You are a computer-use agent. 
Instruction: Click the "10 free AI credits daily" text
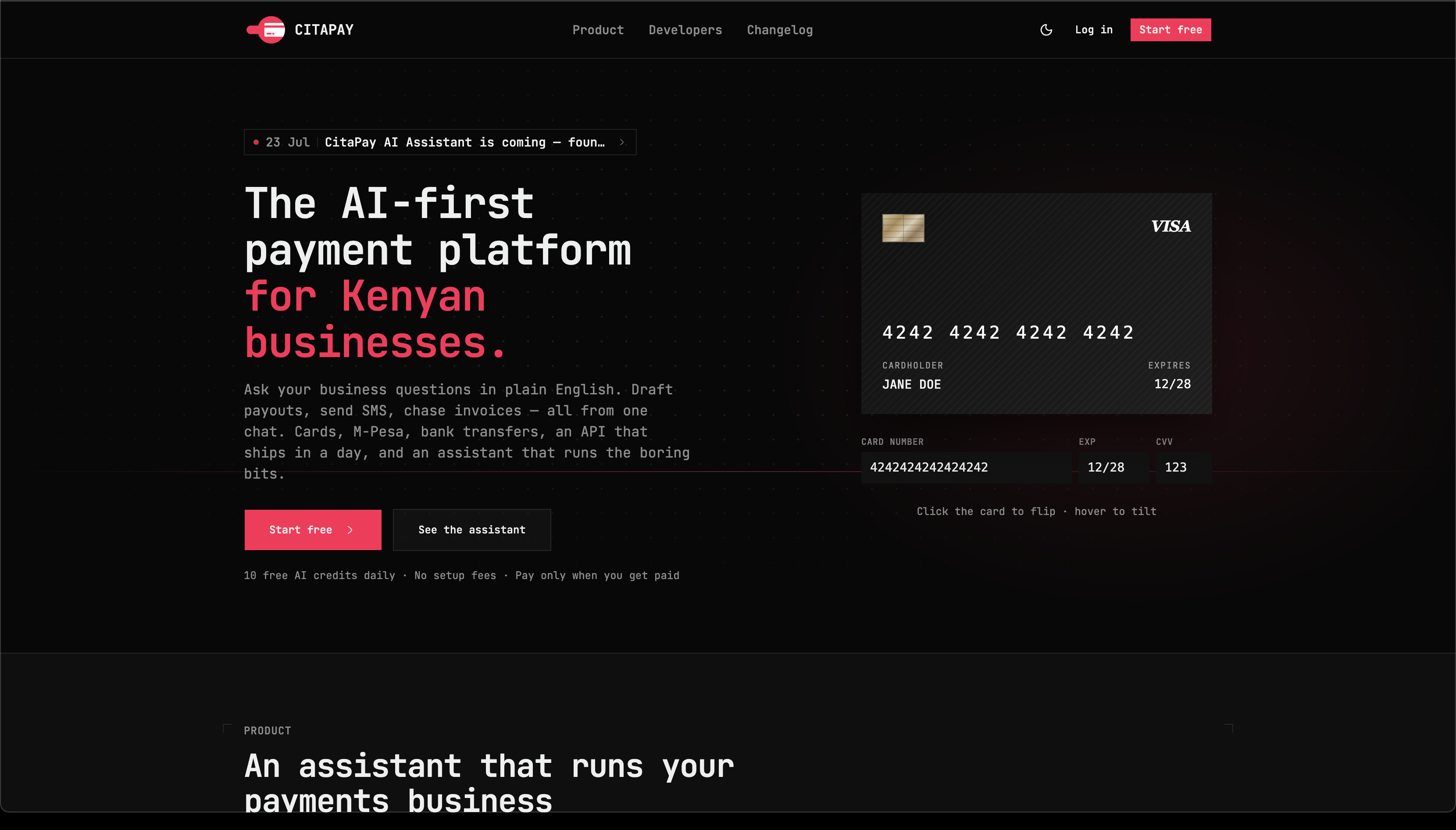coord(320,576)
